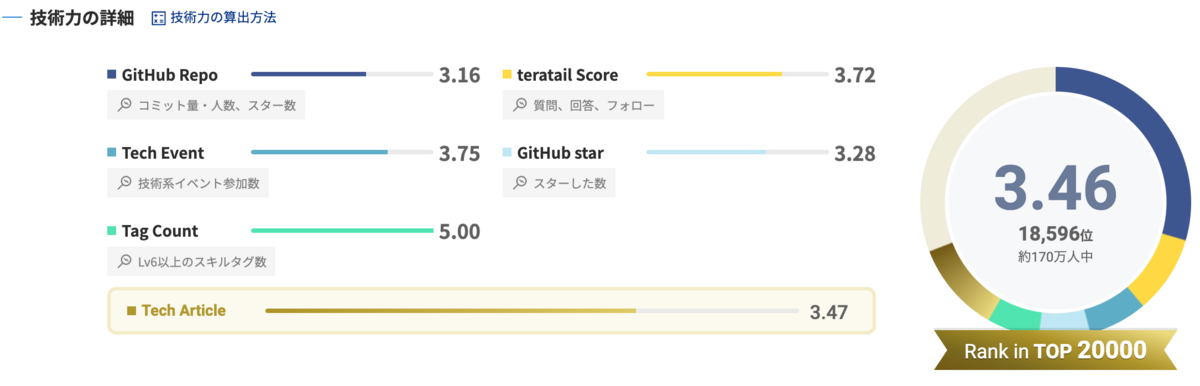This screenshot has width=1200, height=386.
Task: Click the GitHub Repo score bar
Action: (341, 74)
